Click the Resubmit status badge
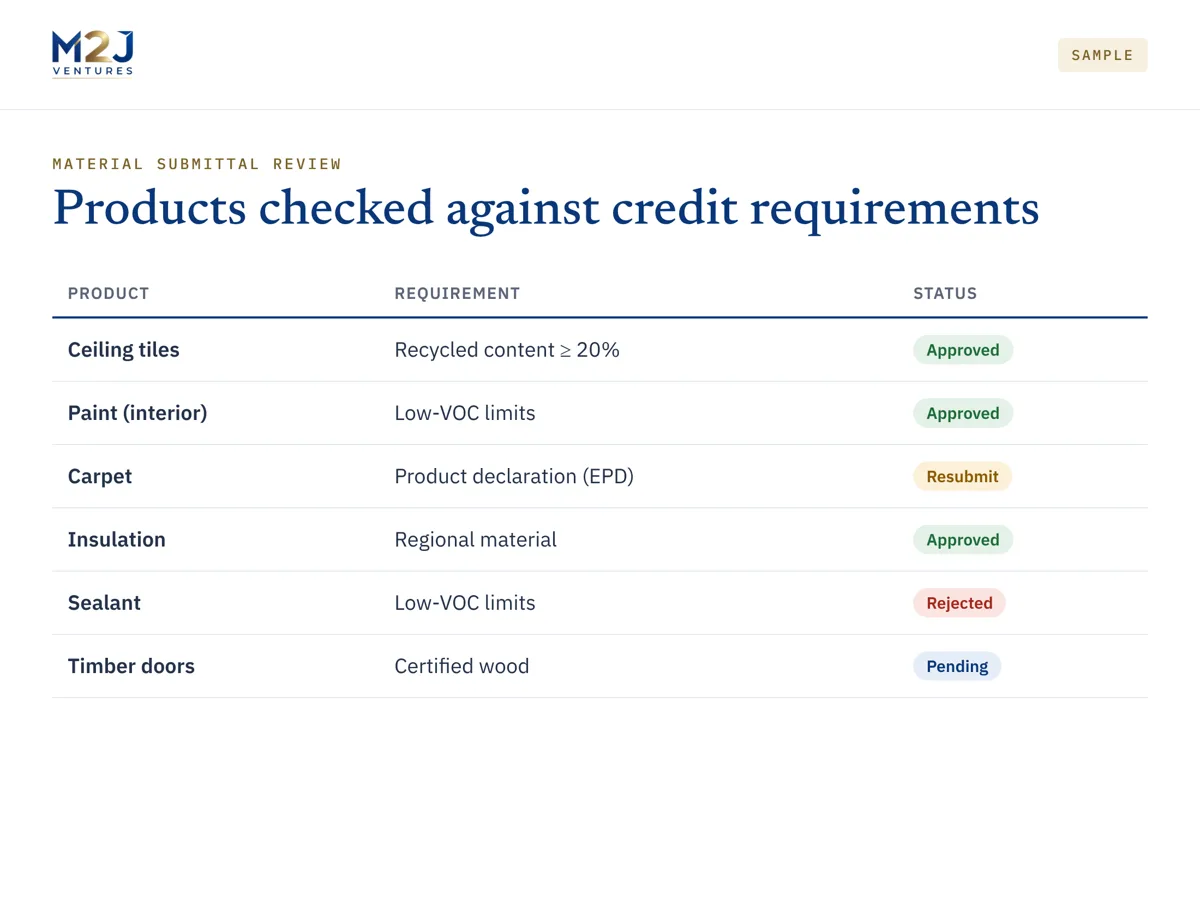The image size is (1200, 900). pyautogui.click(x=962, y=476)
